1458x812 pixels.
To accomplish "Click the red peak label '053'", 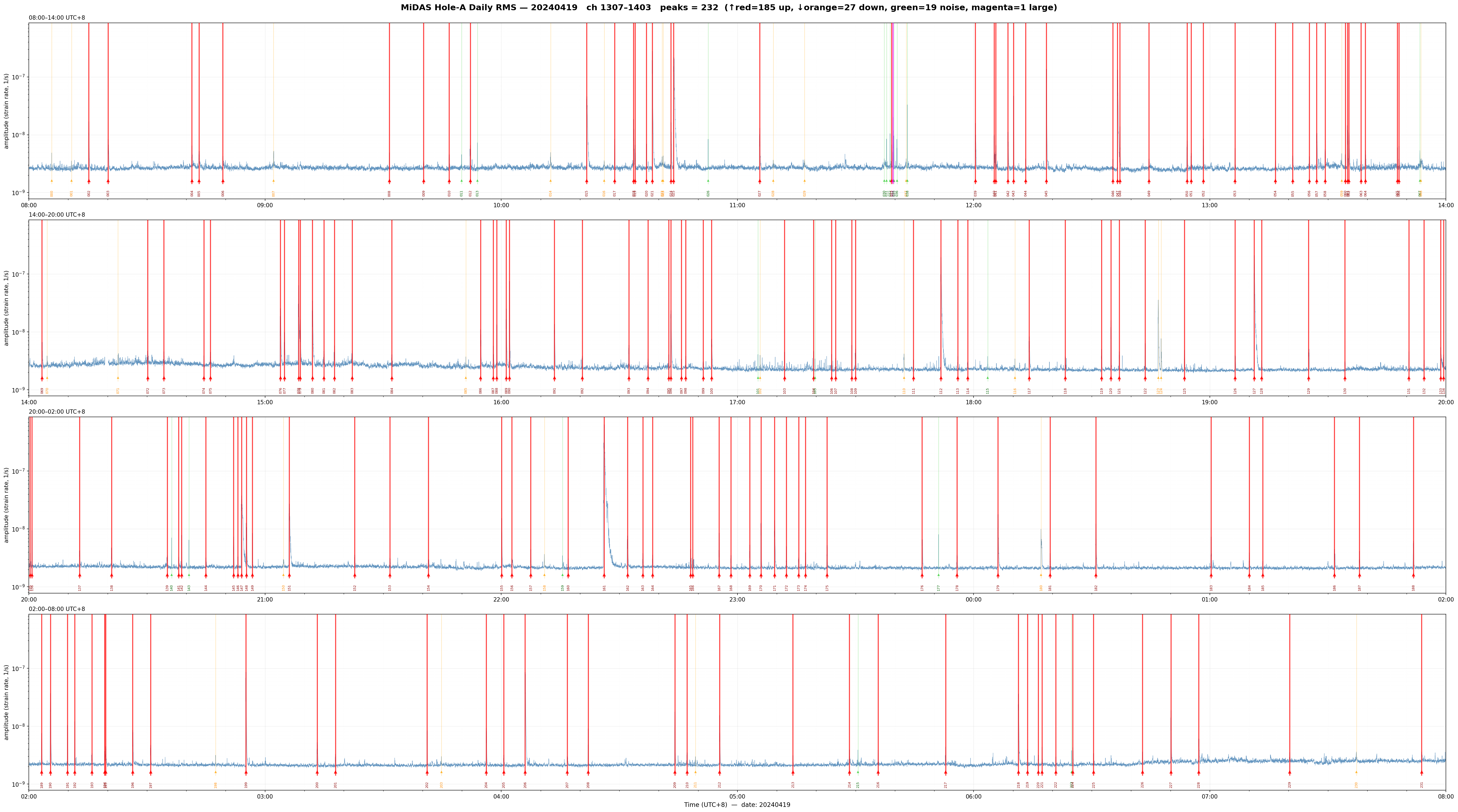I will 1235,194.
